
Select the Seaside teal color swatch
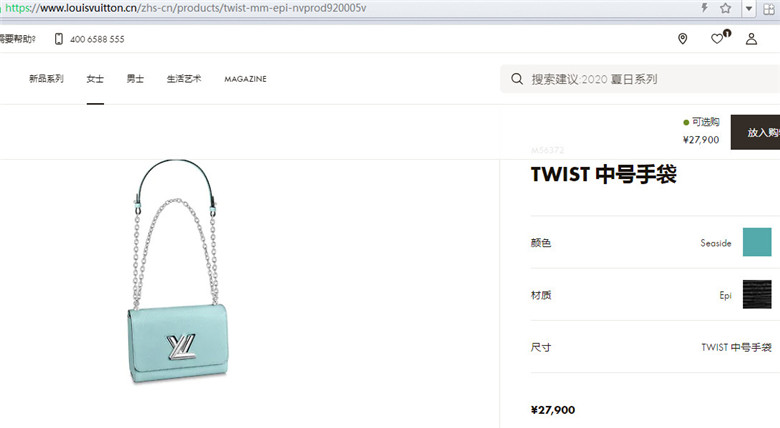(x=757, y=242)
